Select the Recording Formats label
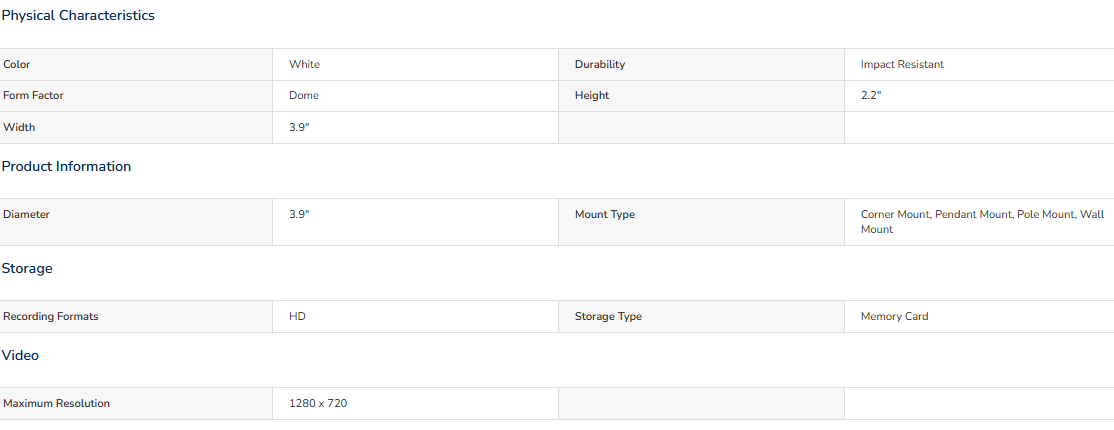 click(x=50, y=317)
